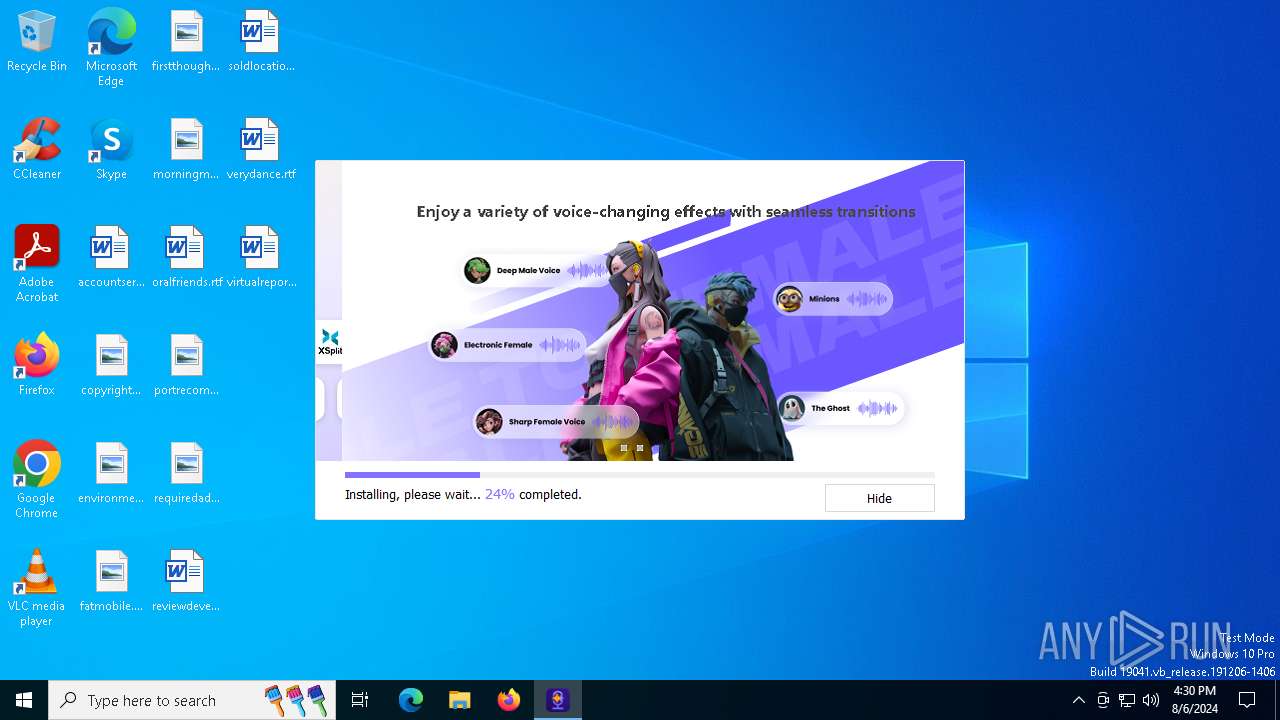
Task: Select the verydance.rtf document icon
Action: pos(261,149)
